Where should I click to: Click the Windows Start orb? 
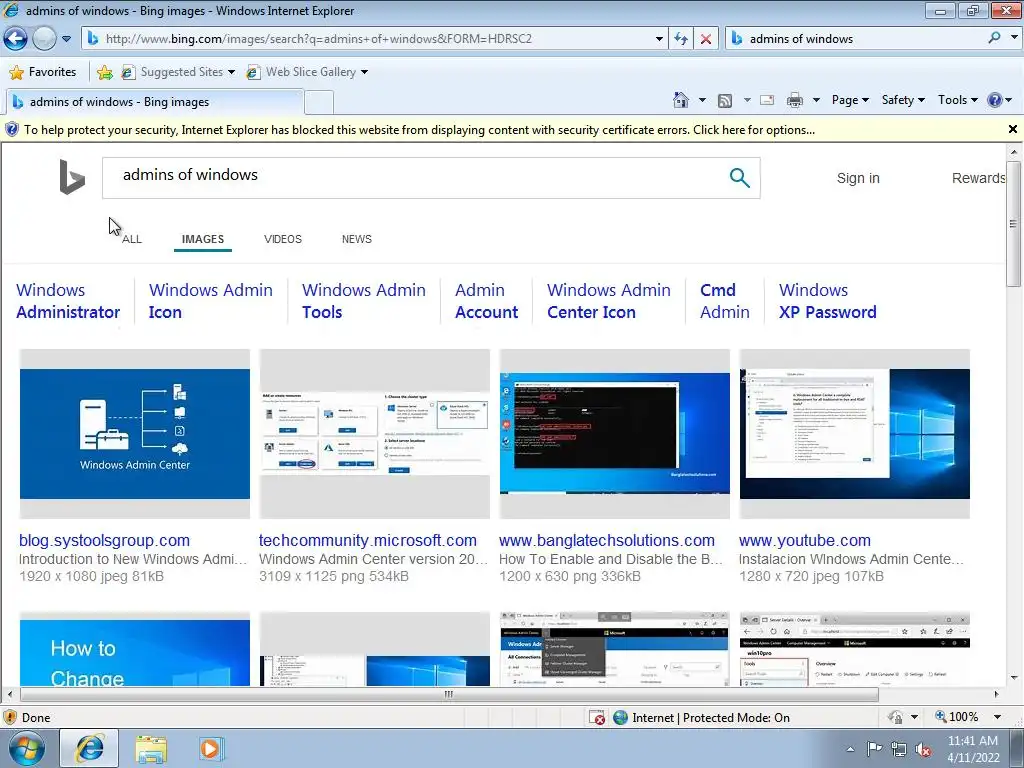click(x=26, y=748)
